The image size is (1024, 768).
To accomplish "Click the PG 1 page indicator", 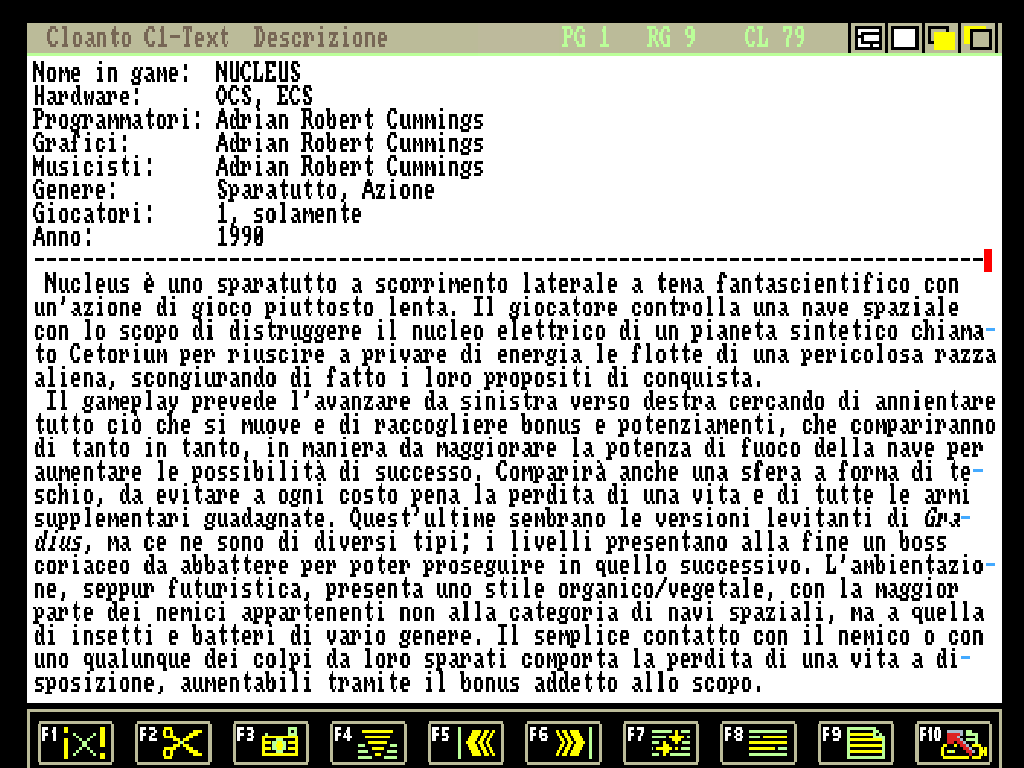I will coord(585,39).
